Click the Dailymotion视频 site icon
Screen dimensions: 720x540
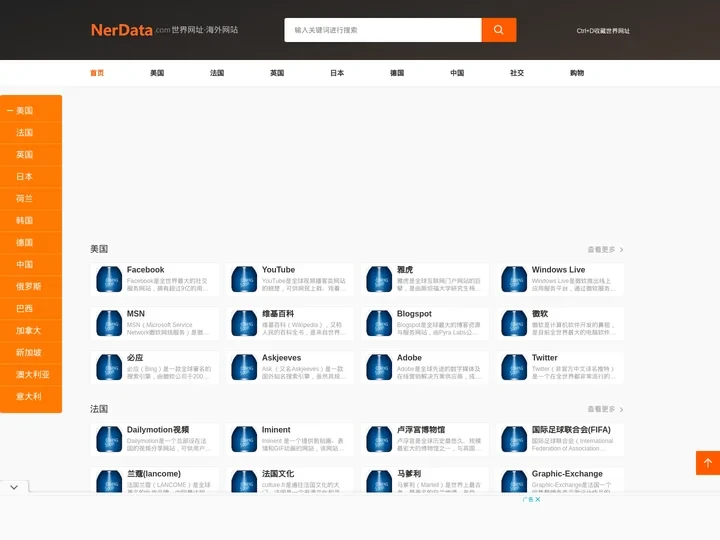click(109, 439)
